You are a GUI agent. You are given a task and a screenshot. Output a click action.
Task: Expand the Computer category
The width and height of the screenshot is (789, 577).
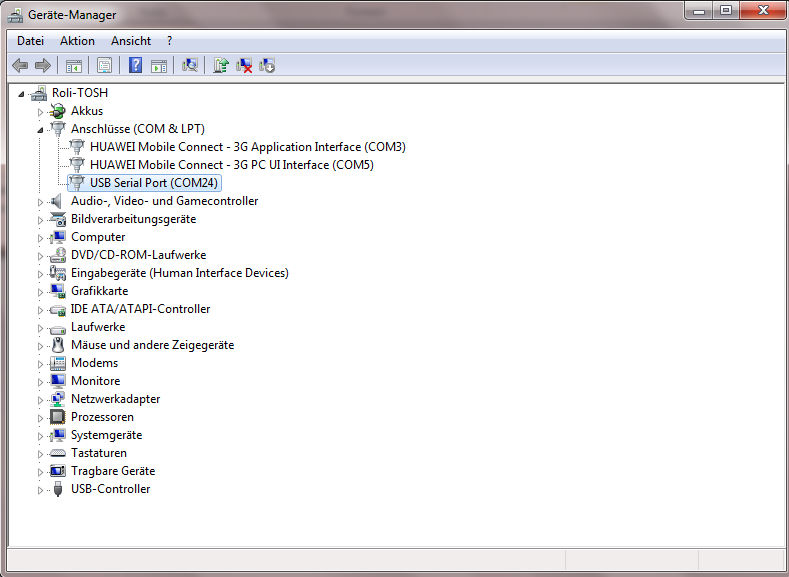40,237
